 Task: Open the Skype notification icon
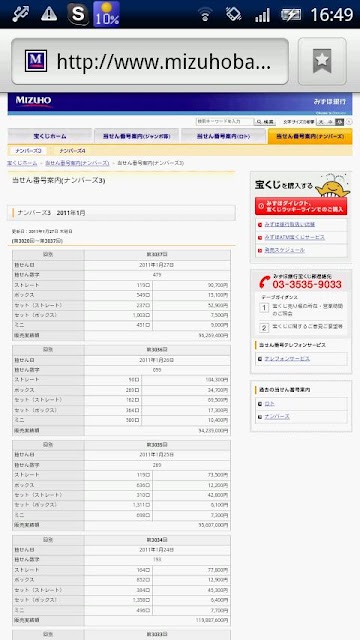pyautogui.click(x=78, y=13)
